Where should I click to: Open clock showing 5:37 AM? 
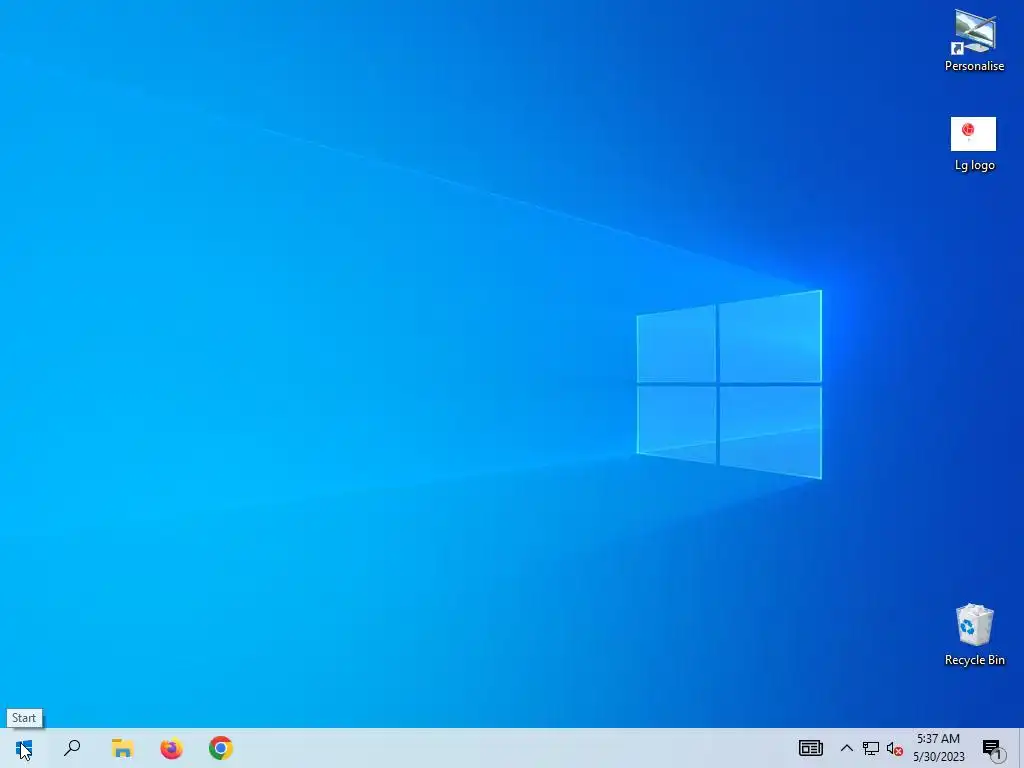[x=938, y=748]
